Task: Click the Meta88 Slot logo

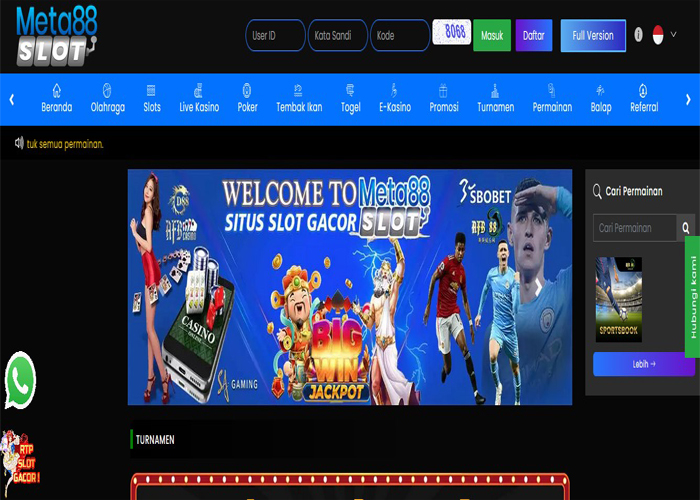Action: point(56,36)
